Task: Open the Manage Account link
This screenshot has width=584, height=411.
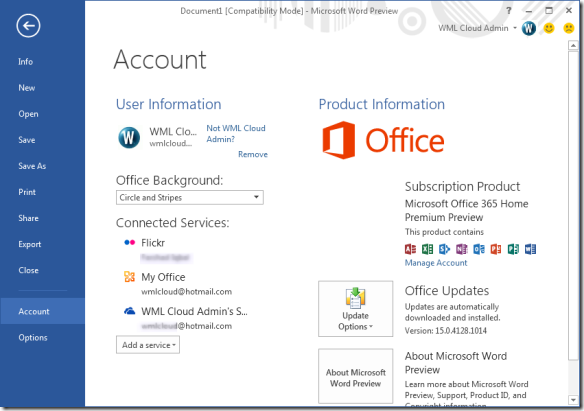Action: (436, 263)
